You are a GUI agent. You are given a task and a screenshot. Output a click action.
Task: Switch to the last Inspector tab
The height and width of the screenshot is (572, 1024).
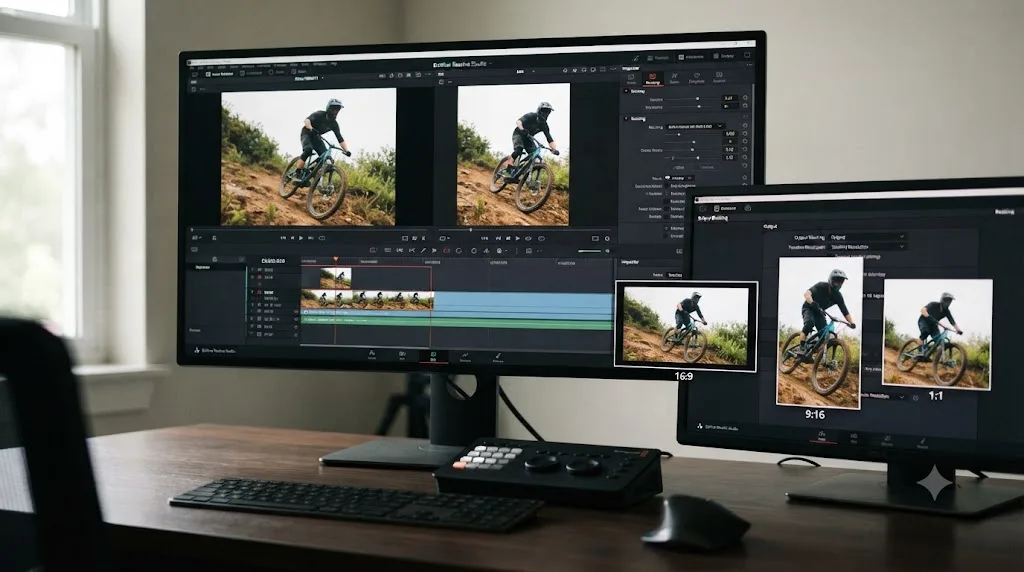coord(719,78)
